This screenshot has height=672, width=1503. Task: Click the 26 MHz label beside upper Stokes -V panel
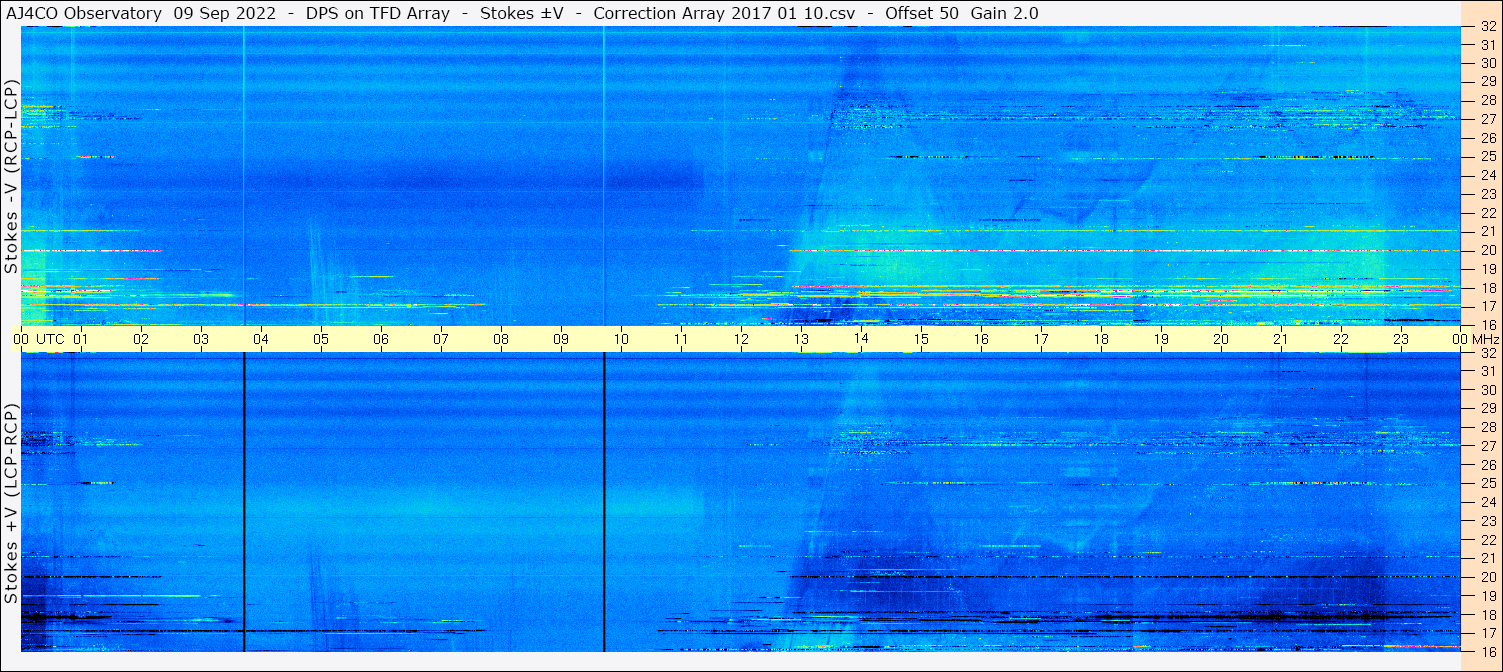click(x=1488, y=137)
